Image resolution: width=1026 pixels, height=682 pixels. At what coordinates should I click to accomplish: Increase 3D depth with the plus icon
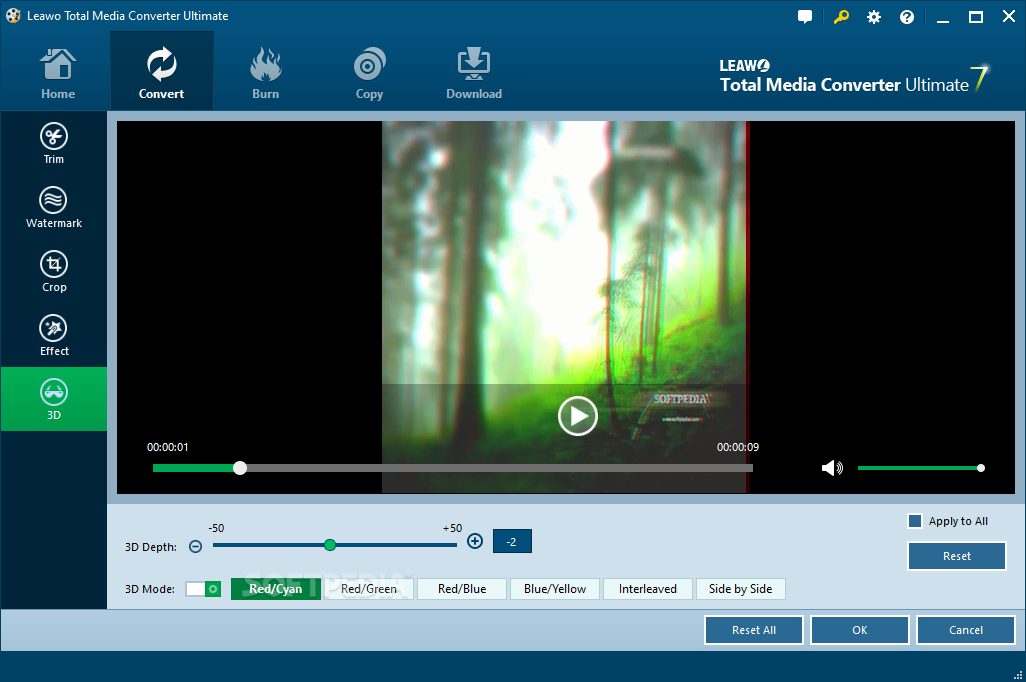[x=475, y=541]
